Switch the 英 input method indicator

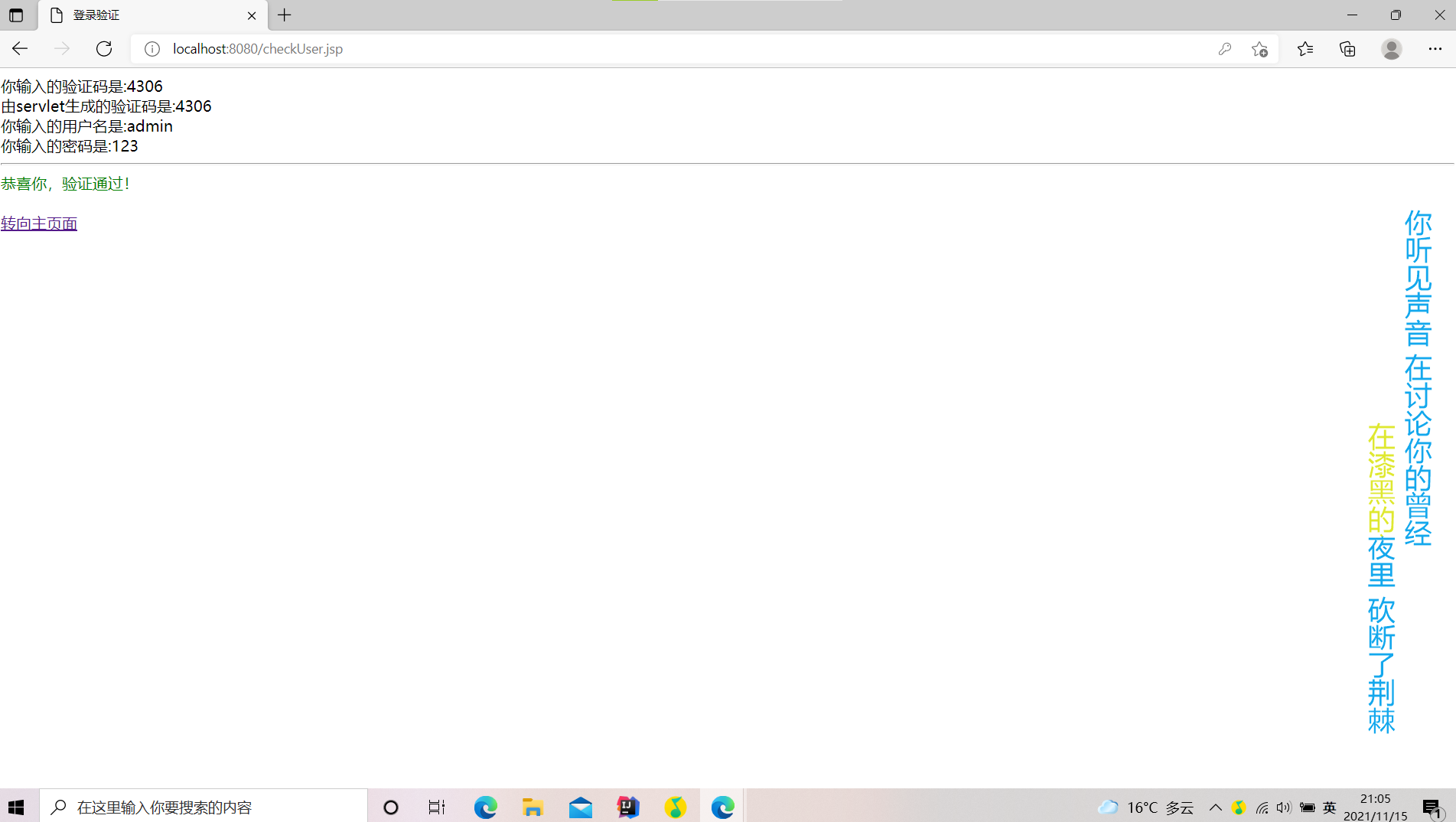[1330, 807]
